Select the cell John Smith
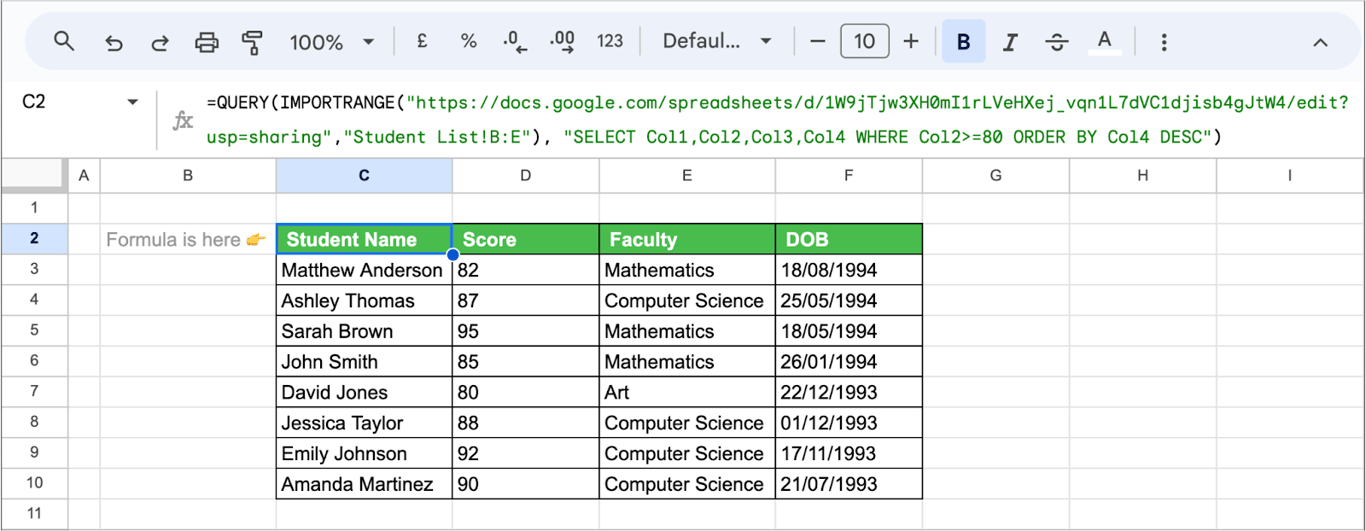The image size is (1366, 531). [364, 361]
